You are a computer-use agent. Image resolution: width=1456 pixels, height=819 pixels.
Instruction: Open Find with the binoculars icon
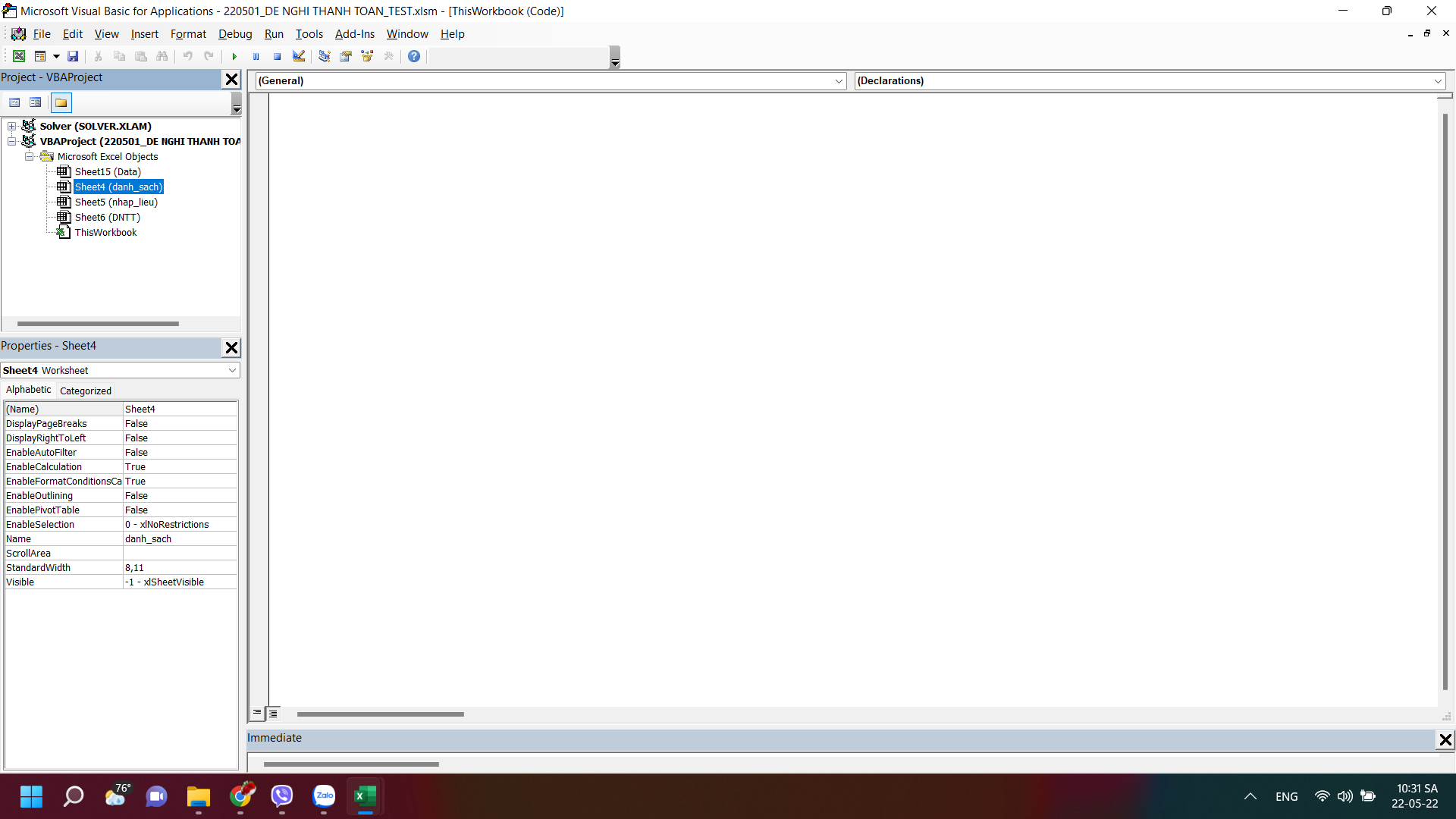point(162,56)
